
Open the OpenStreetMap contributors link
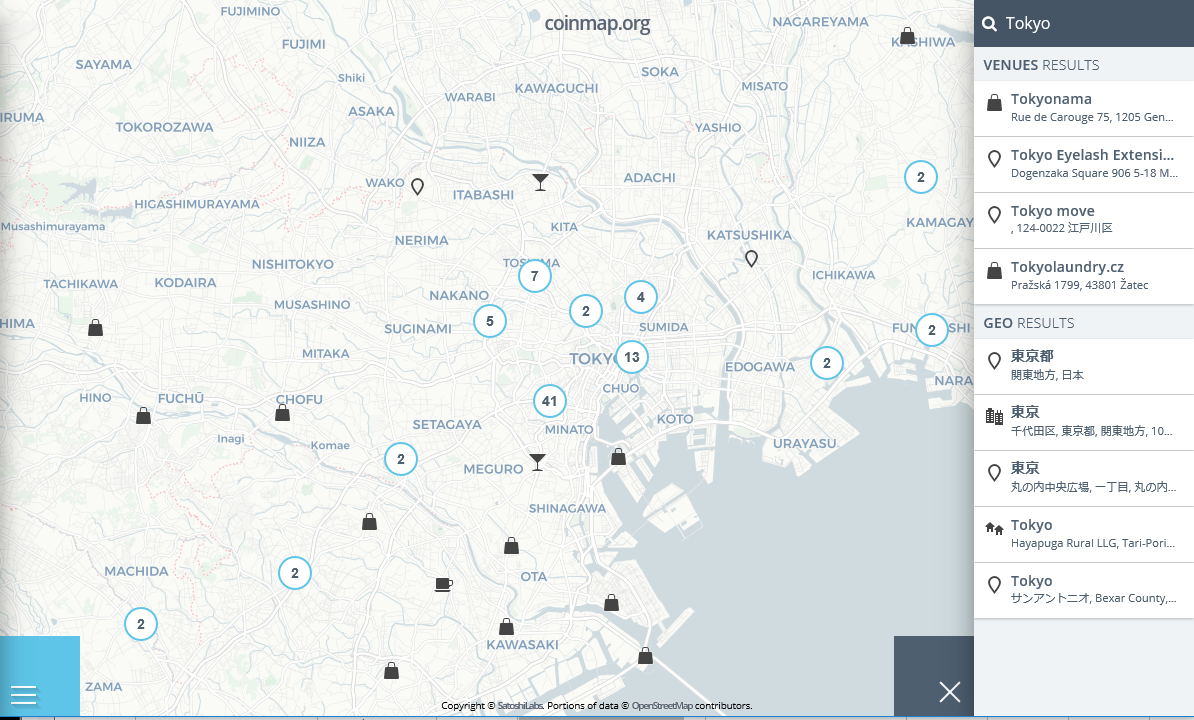pyautogui.click(x=662, y=706)
